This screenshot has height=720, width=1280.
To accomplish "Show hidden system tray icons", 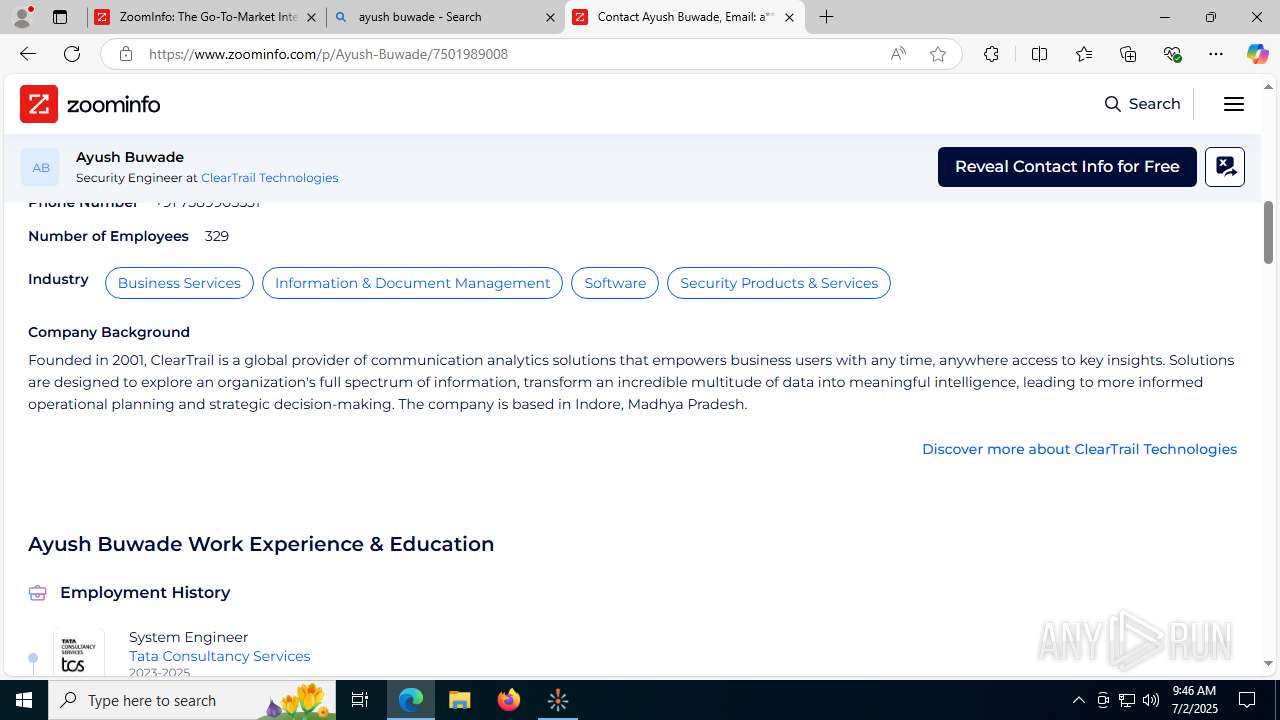I will (1078, 700).
